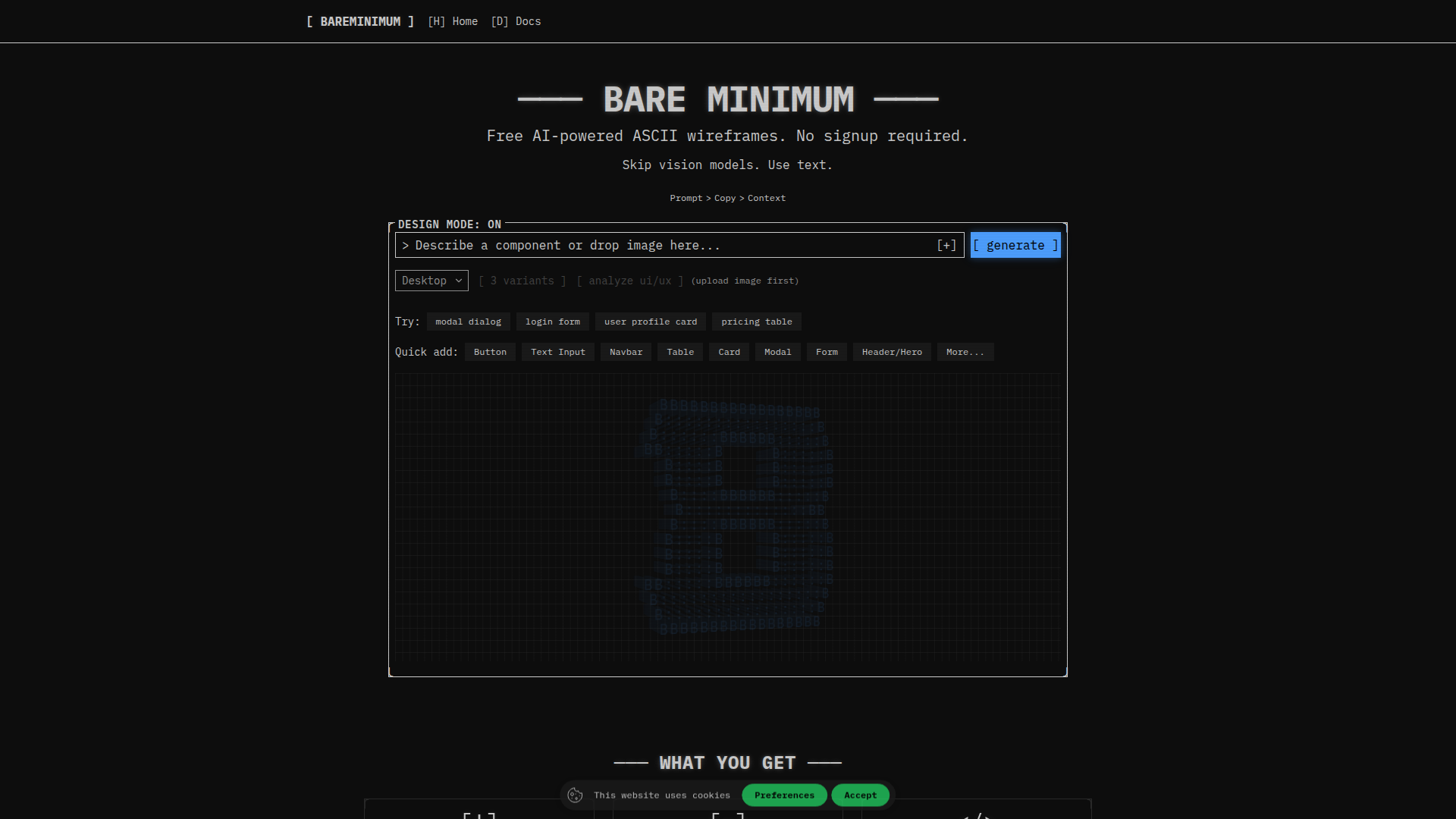
Task: Click the [ generate ] button
Action: (1015, 245)
